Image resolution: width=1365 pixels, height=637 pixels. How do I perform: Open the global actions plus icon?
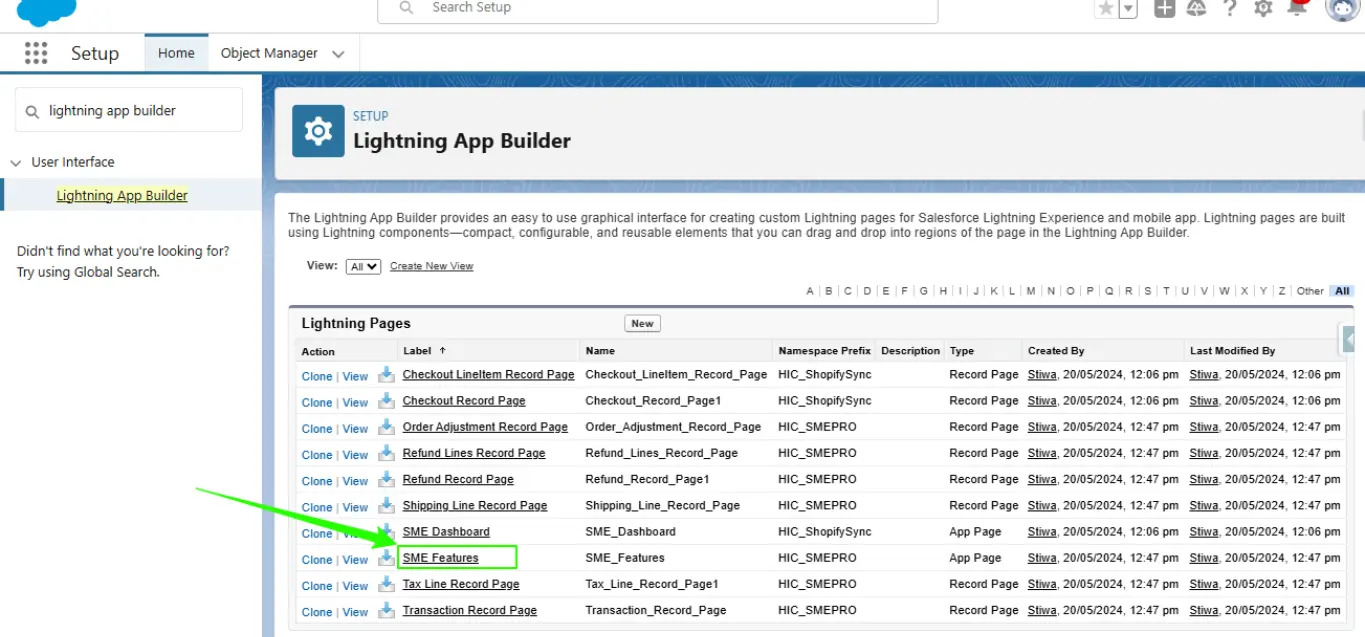tap(1164, 8)
